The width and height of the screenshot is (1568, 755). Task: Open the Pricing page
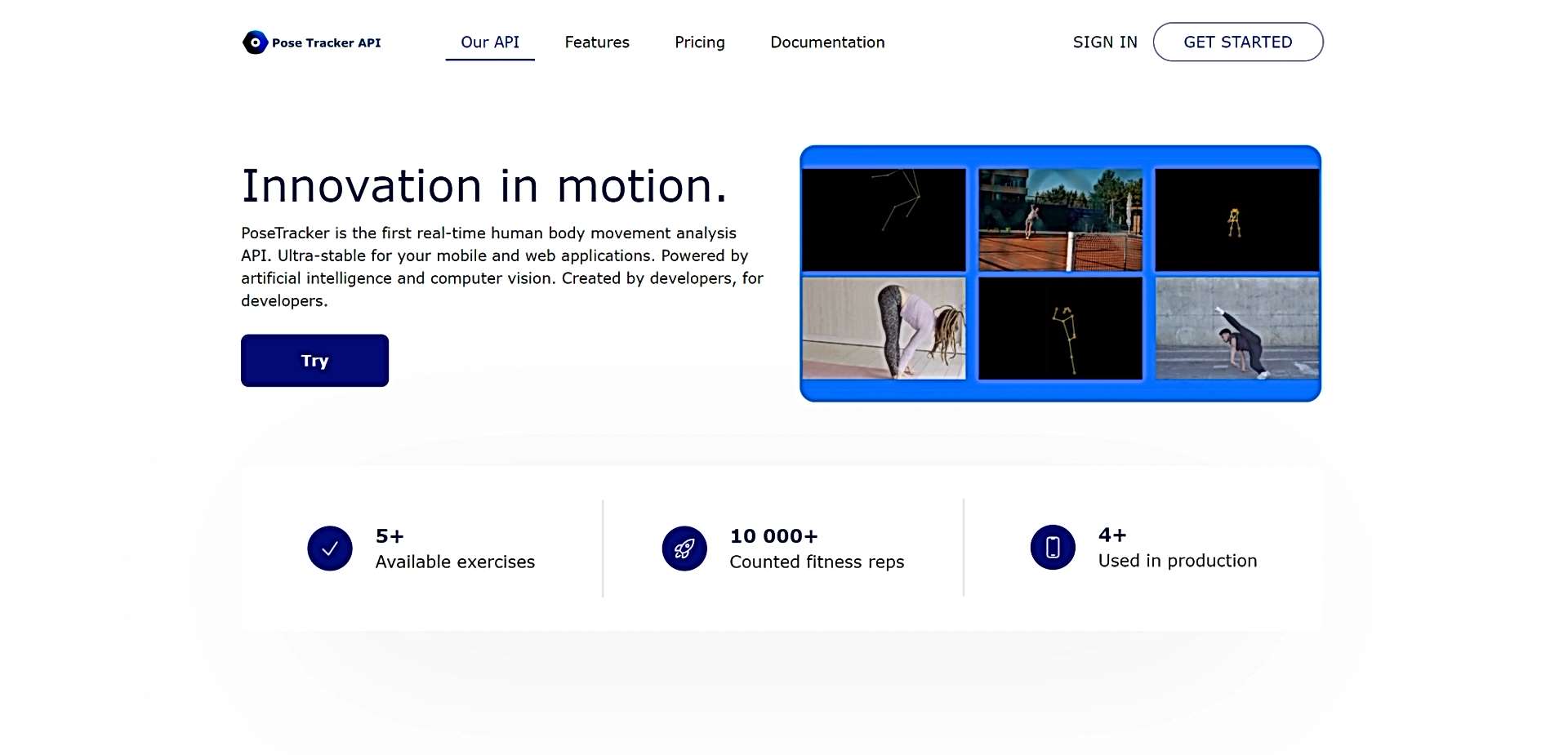point(699,42)
